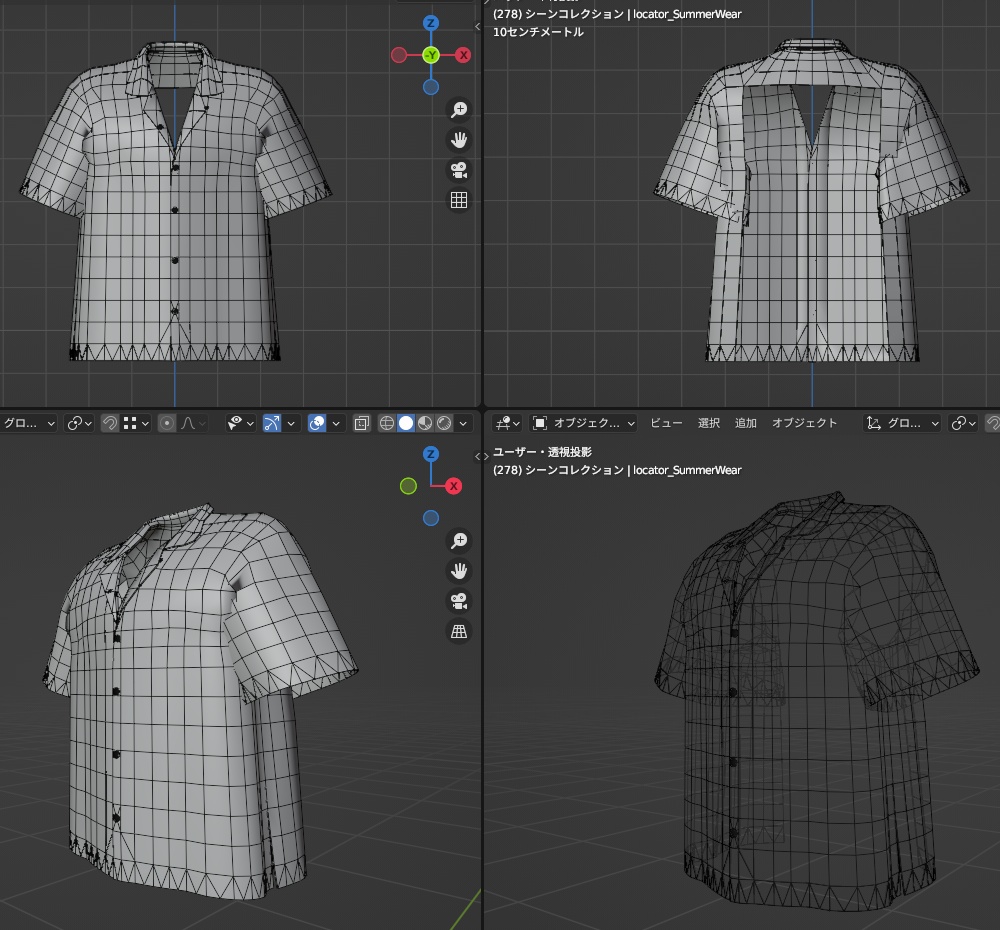Switch to rendered viewport shading
The height and width of the screenshot is (930, 1000).
tap(445, 423)
